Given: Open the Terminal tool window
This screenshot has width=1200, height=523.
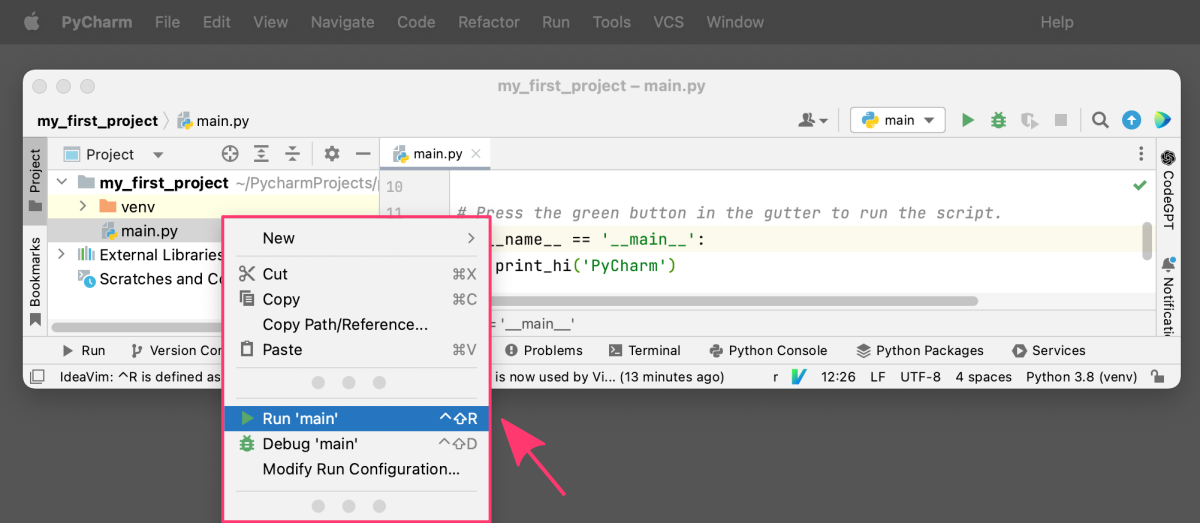Looking at the screenshot, I should click(x=645, y=351).
